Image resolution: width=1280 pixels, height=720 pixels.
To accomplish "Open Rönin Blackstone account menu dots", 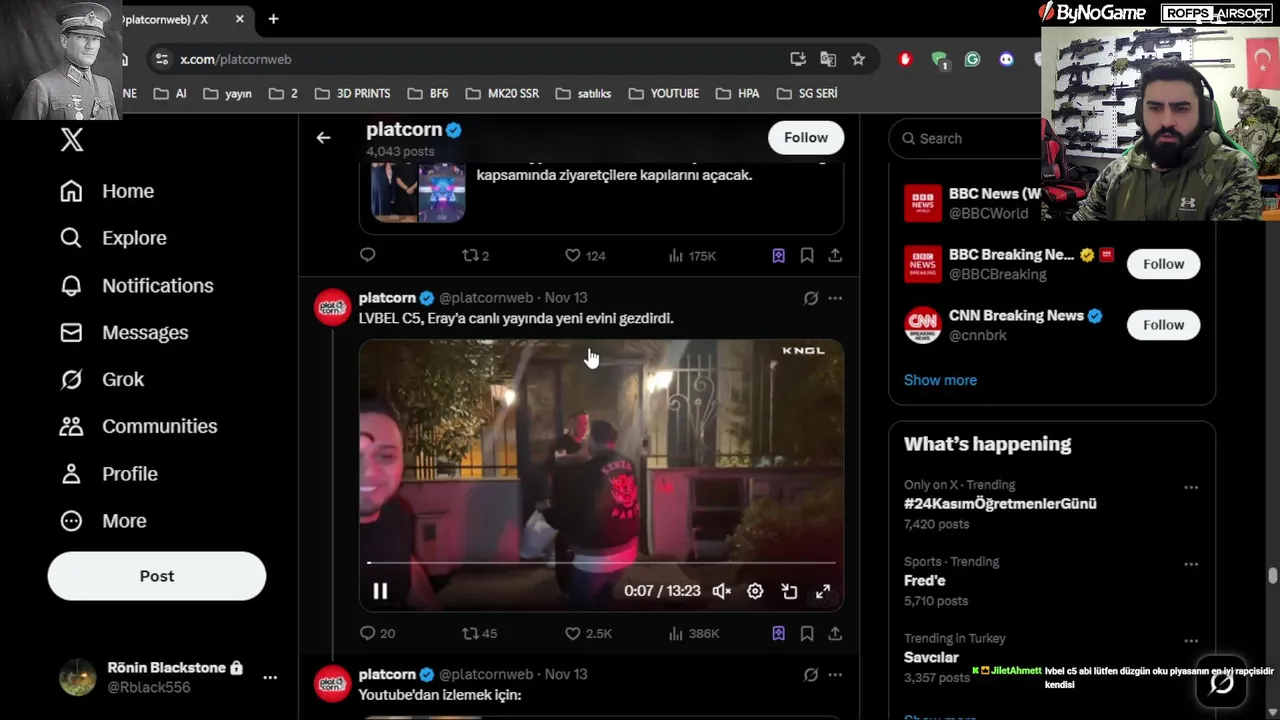I will coord(269,677).
